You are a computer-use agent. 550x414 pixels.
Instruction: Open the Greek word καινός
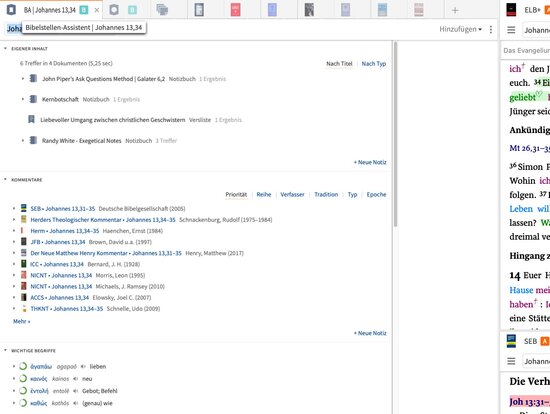pyautogui.click(x=39, y=379)
